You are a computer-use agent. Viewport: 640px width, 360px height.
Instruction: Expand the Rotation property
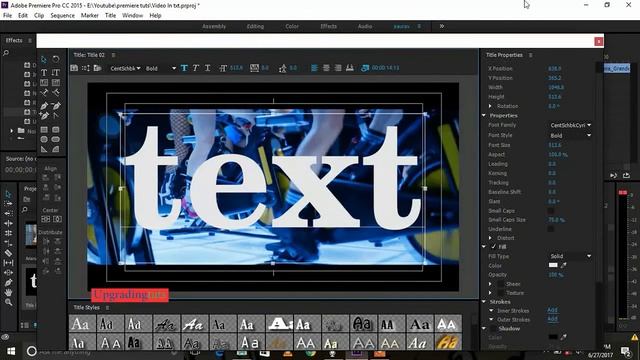(491, 106)
